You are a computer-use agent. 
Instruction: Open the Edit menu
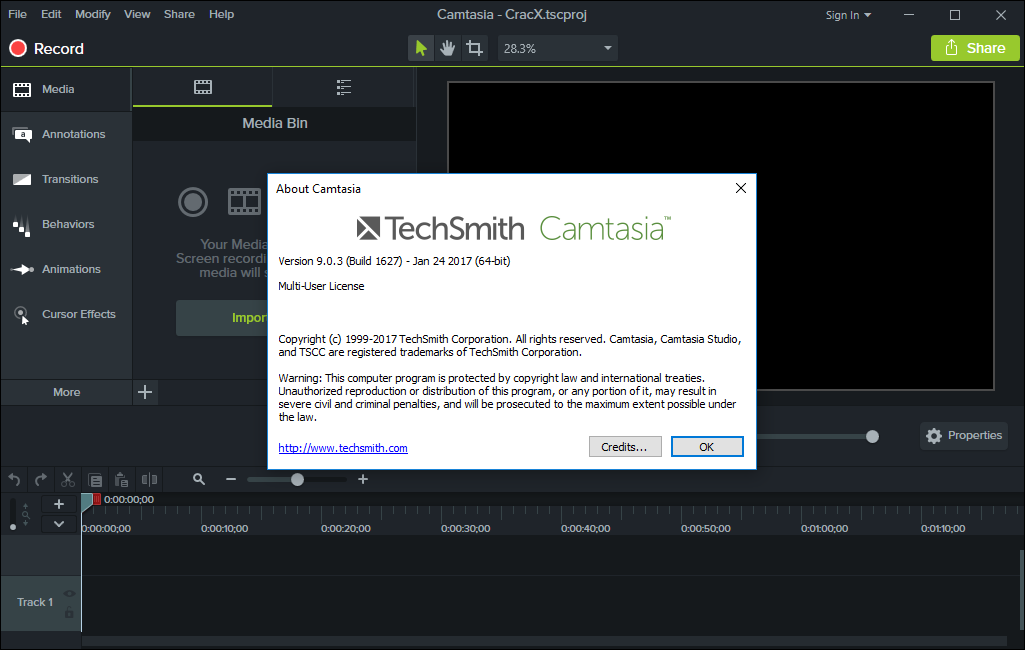51,14
